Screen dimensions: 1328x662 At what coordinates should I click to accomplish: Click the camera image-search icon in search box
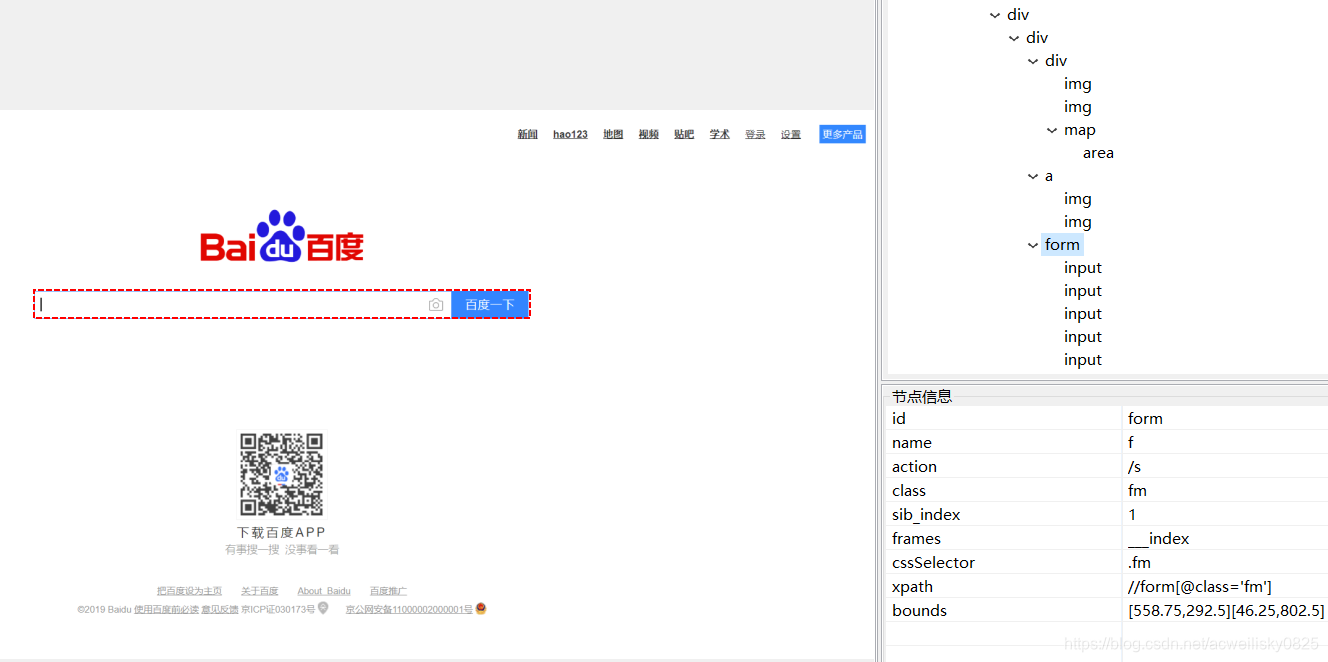[x=436, y=305]
